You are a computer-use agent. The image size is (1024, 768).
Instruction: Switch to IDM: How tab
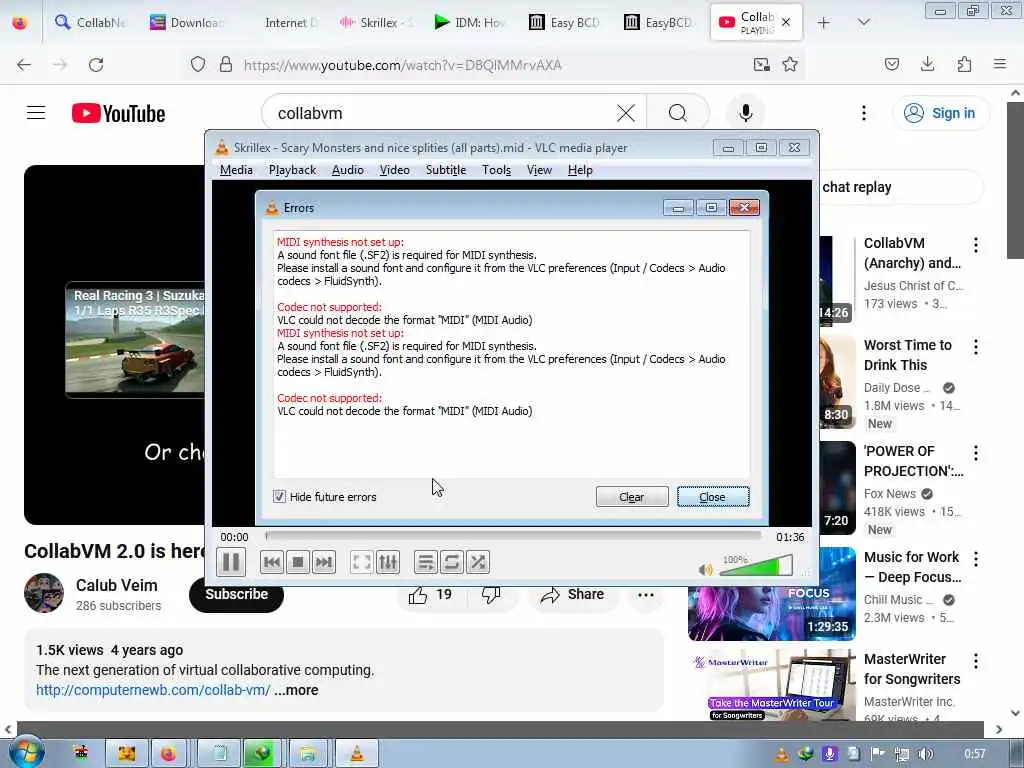click(x=470, y=23)
